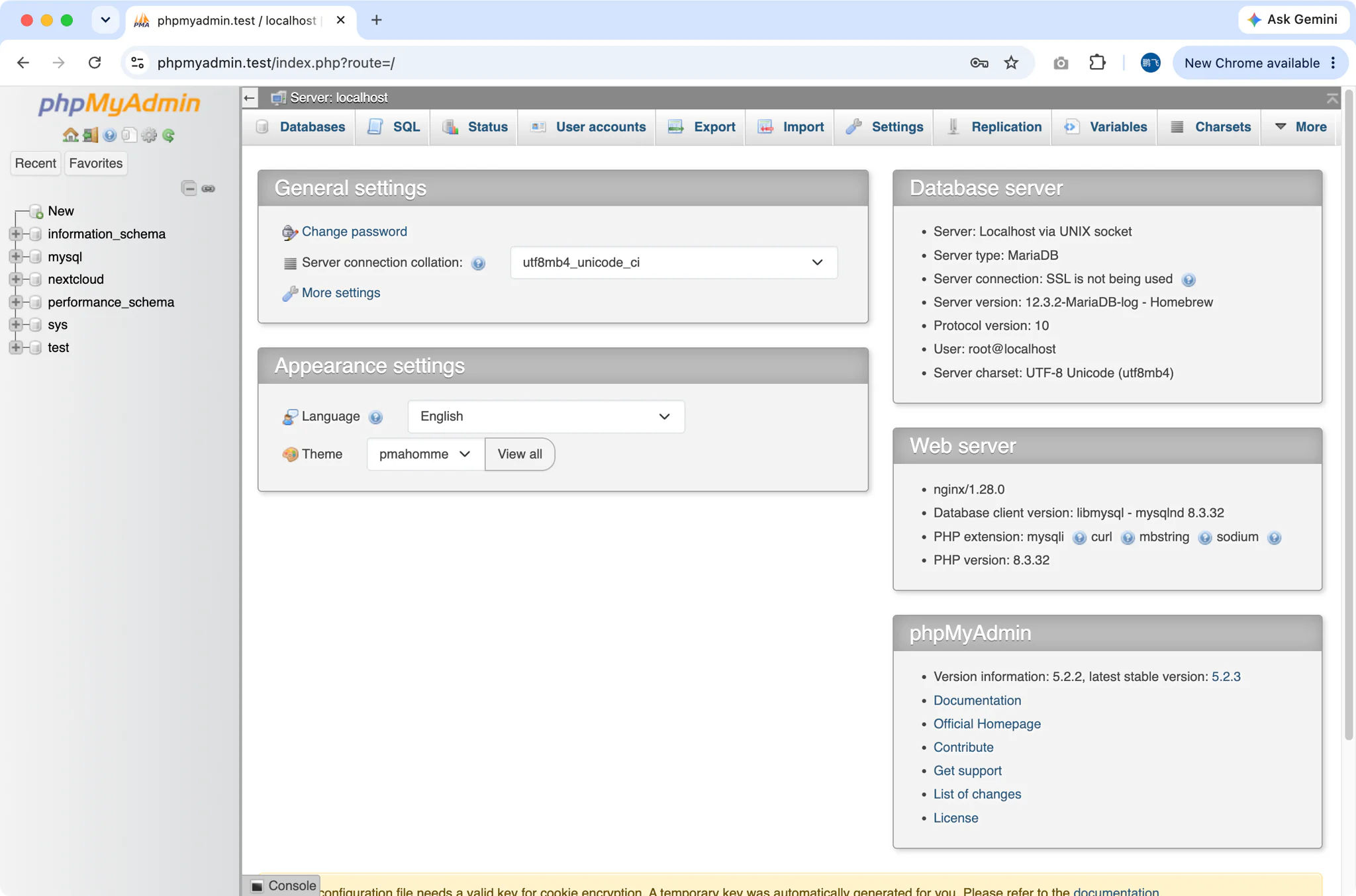
Task: Click the Server: localhost breadcrumb
Action: (x=339, y=98)
